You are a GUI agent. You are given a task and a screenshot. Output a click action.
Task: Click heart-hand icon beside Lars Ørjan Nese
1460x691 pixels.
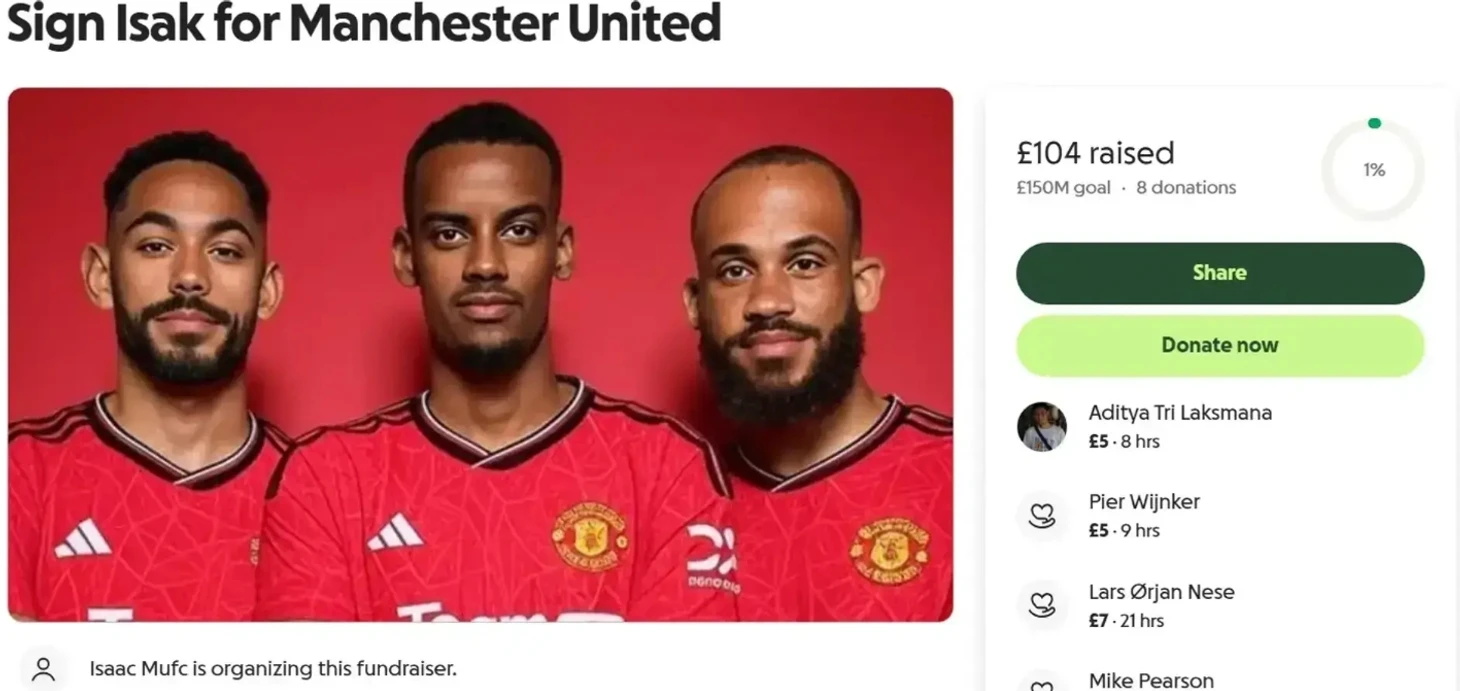[x=1042, y=605]
